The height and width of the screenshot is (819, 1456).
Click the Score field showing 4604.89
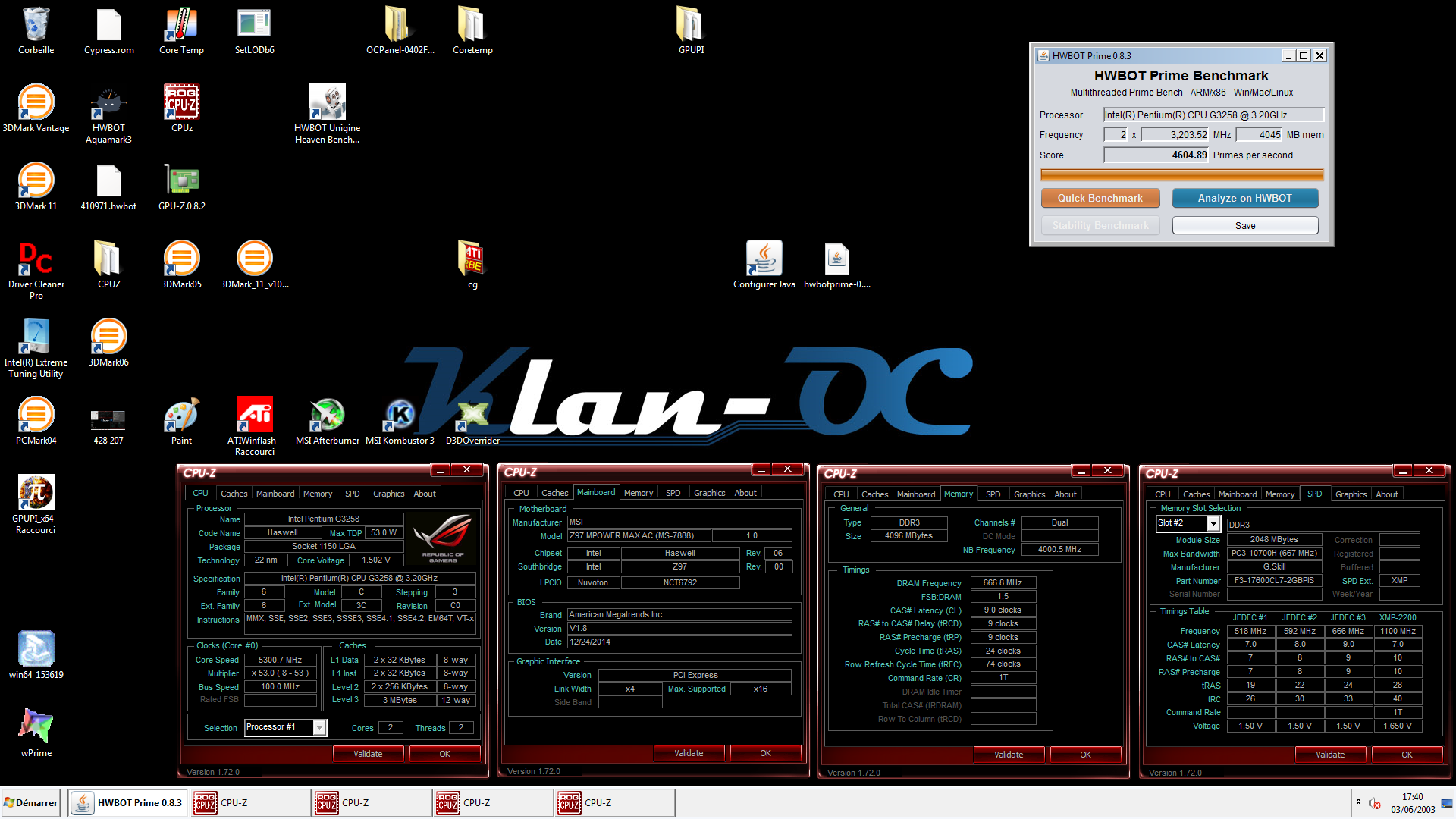[x=1156, y=155]
